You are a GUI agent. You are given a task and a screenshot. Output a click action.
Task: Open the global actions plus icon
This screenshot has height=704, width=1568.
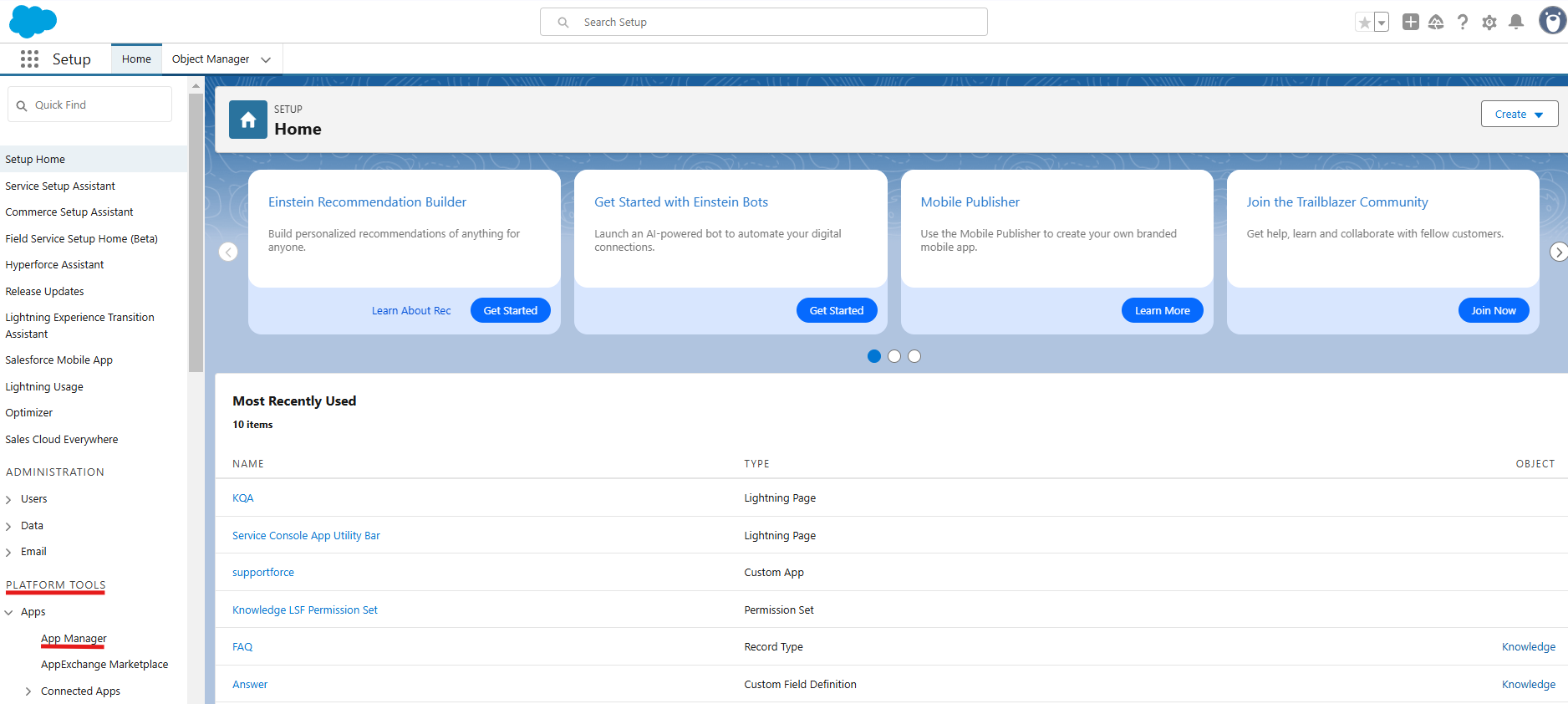click(x=1411, y=22)
